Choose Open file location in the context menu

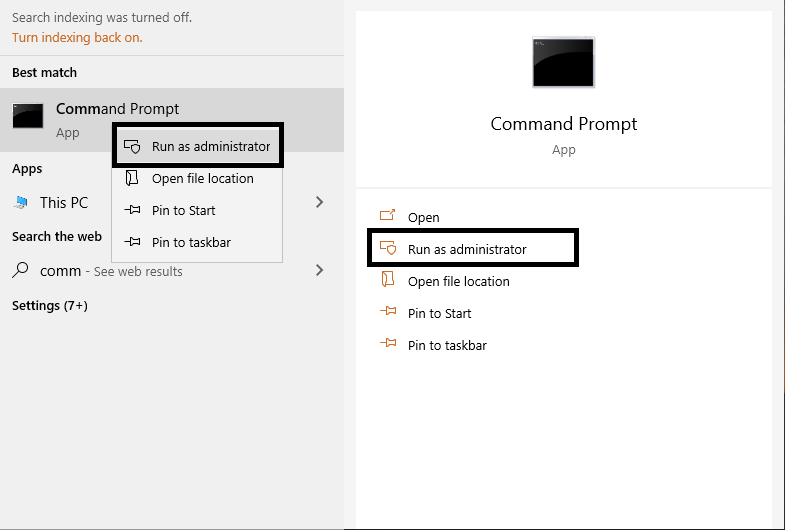coord(202,179)
